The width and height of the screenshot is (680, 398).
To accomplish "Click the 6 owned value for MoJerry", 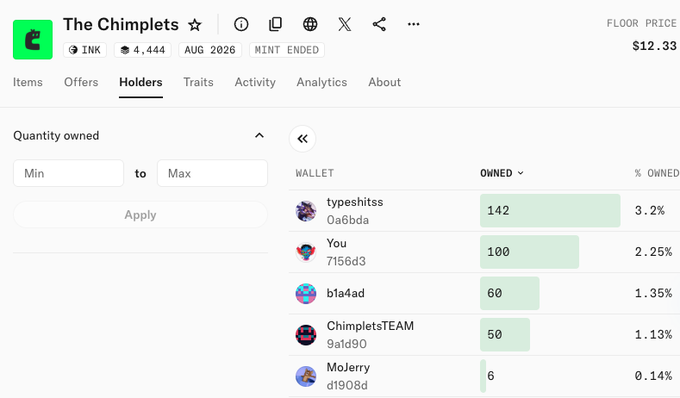I will pyautogui.click(x=490, y=376).
